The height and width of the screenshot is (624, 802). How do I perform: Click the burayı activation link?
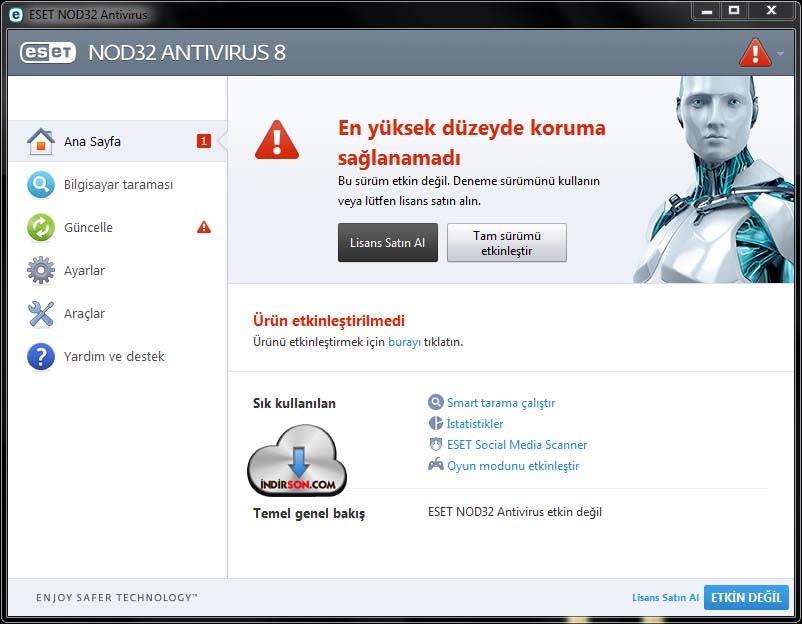(404, 342)
